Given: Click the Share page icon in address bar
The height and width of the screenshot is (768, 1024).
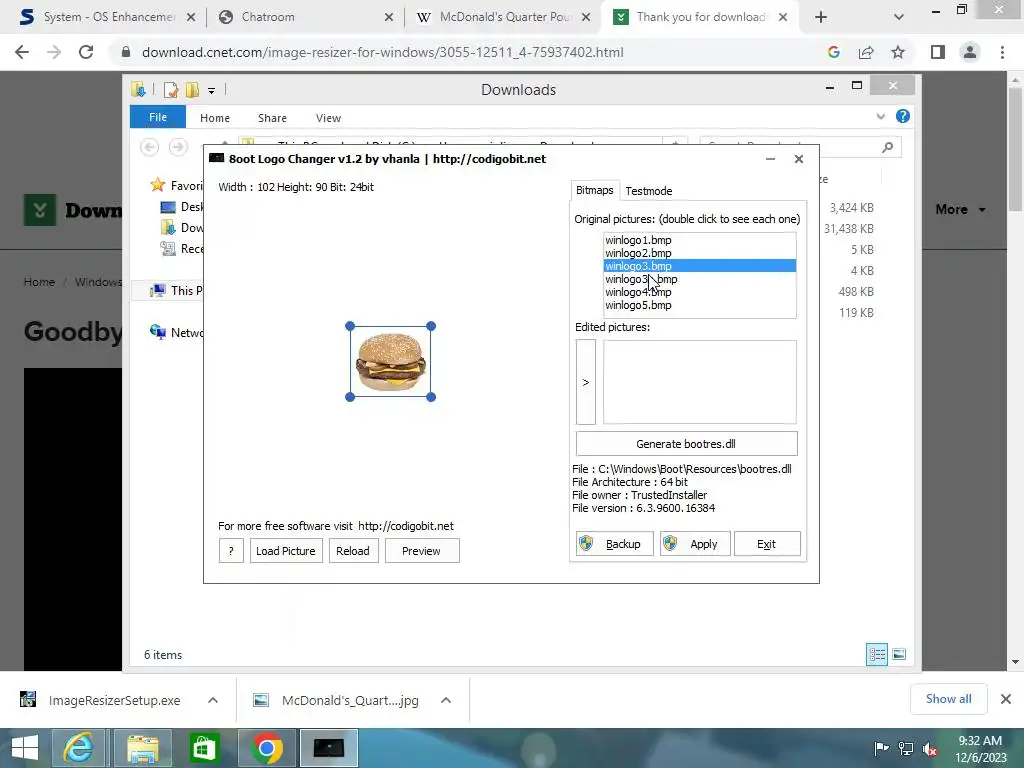Looking at the screenshot, I should 866,52.
